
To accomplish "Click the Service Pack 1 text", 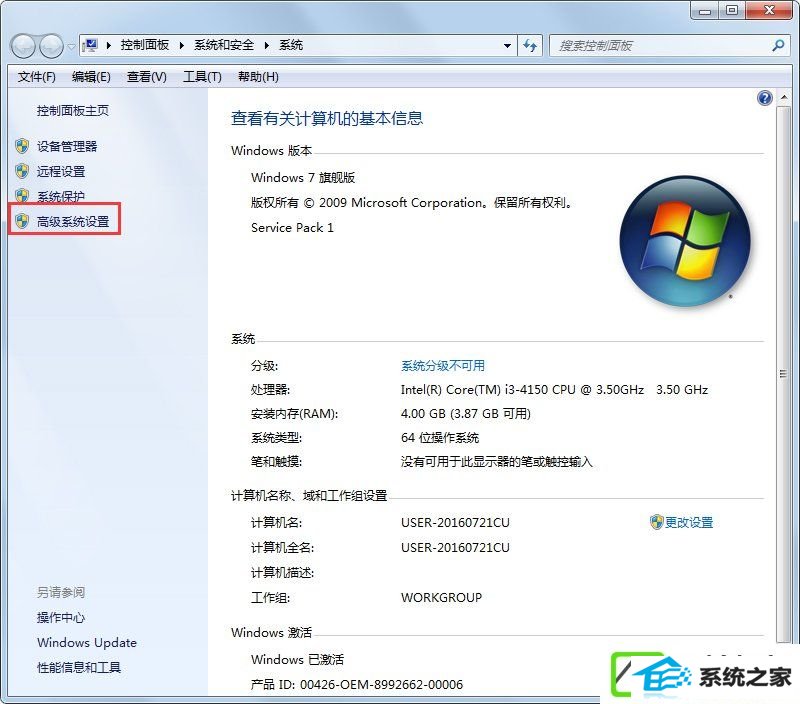I will (x=292, y=228).
